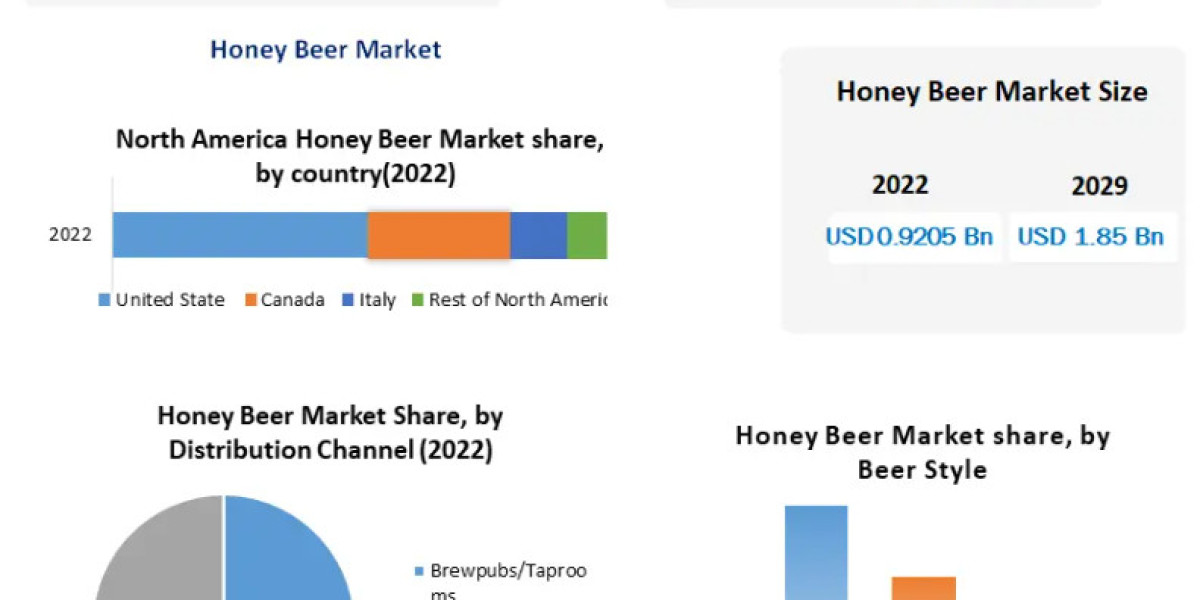Click the Honey Beer Market Size heading
The width and height of the screenshot is (1200, 600).
pyautogui.click(x=992, y=92)
